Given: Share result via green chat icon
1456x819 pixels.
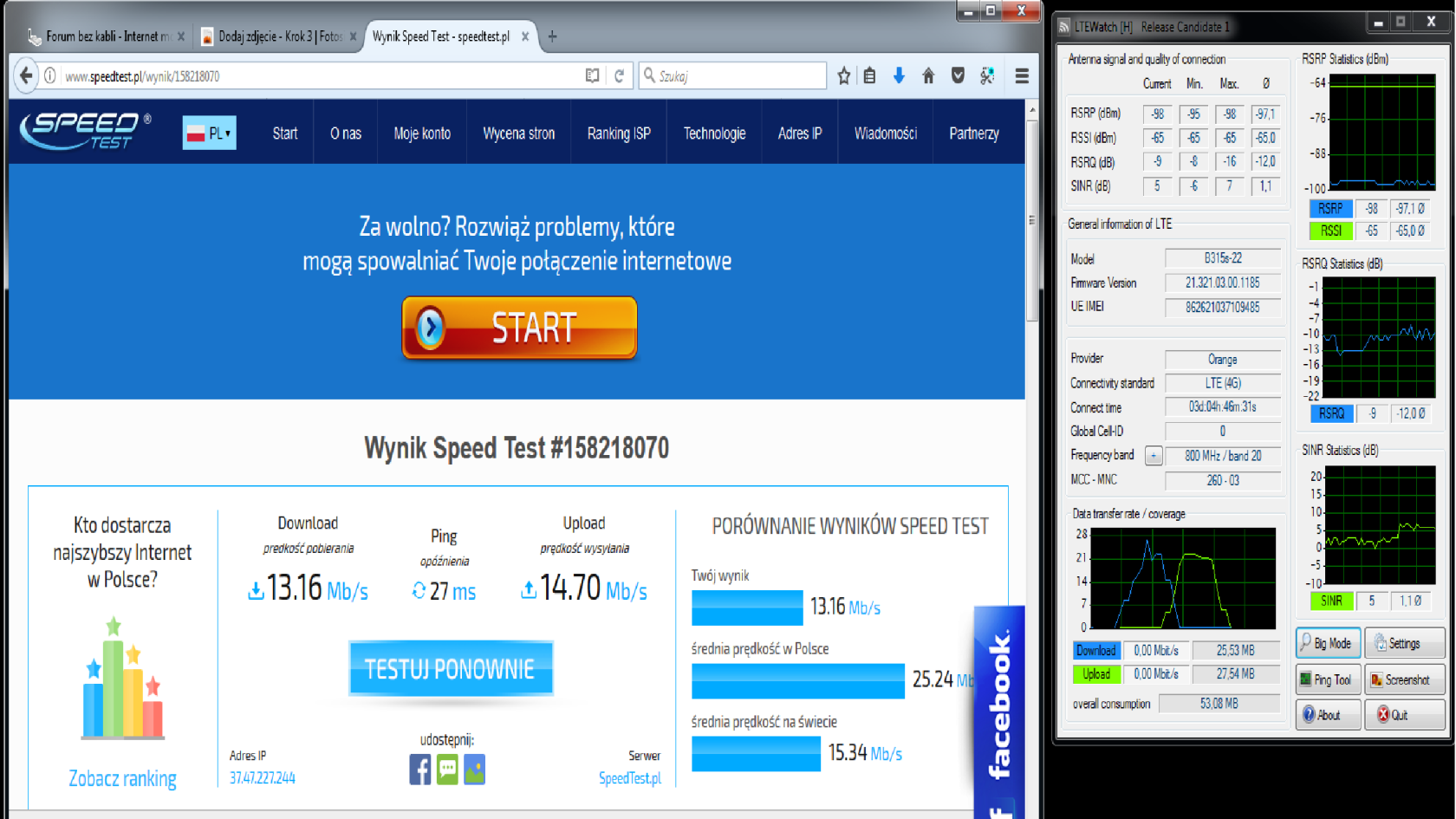Looking at the screenshot, I should point(447,769).
